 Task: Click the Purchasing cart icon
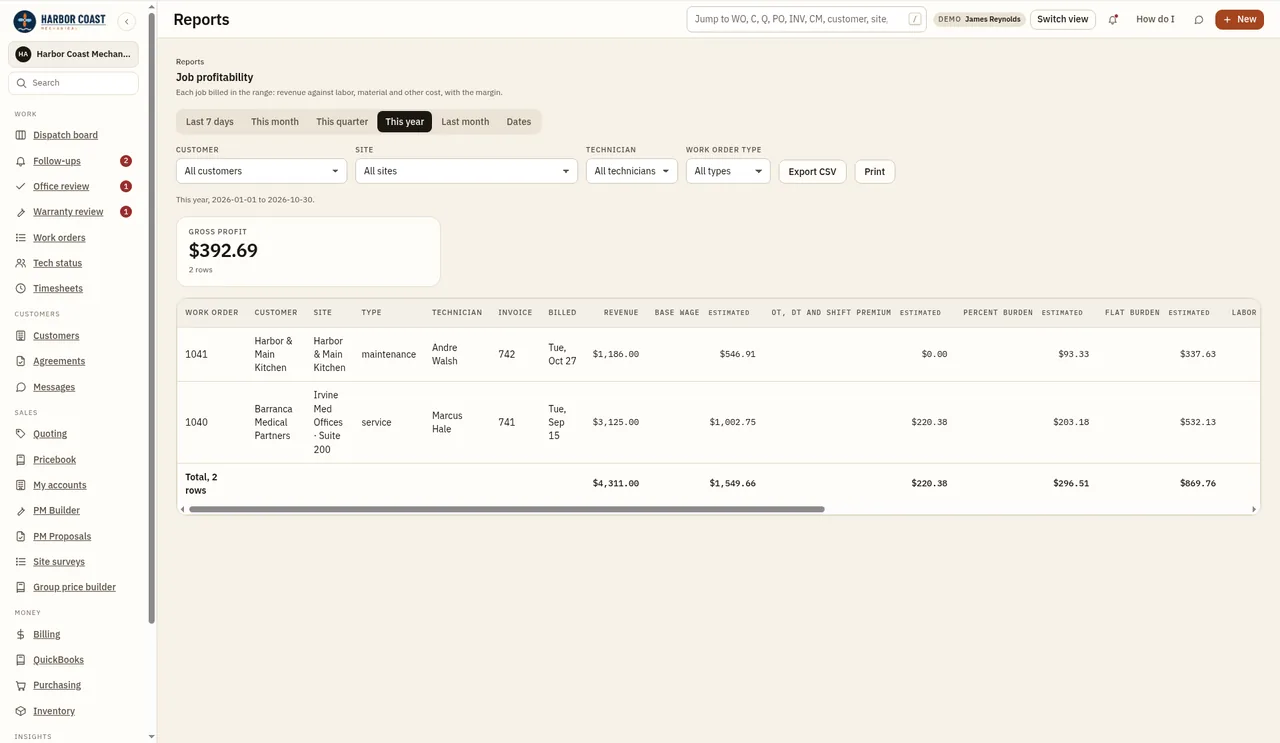22,685
